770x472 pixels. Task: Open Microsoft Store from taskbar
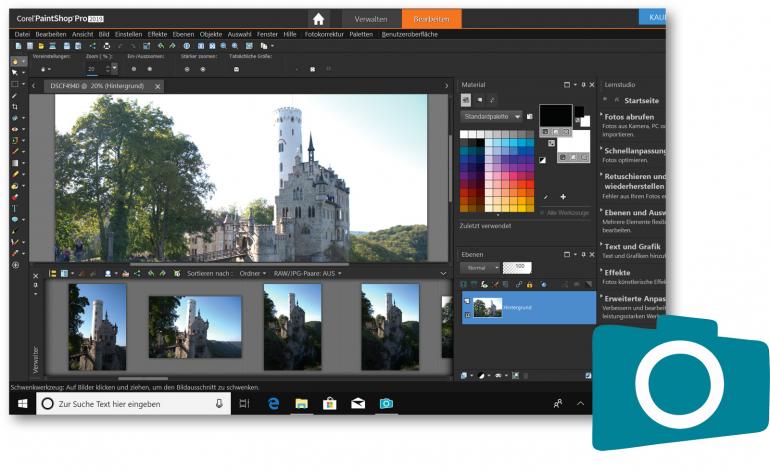click(330, 404)
